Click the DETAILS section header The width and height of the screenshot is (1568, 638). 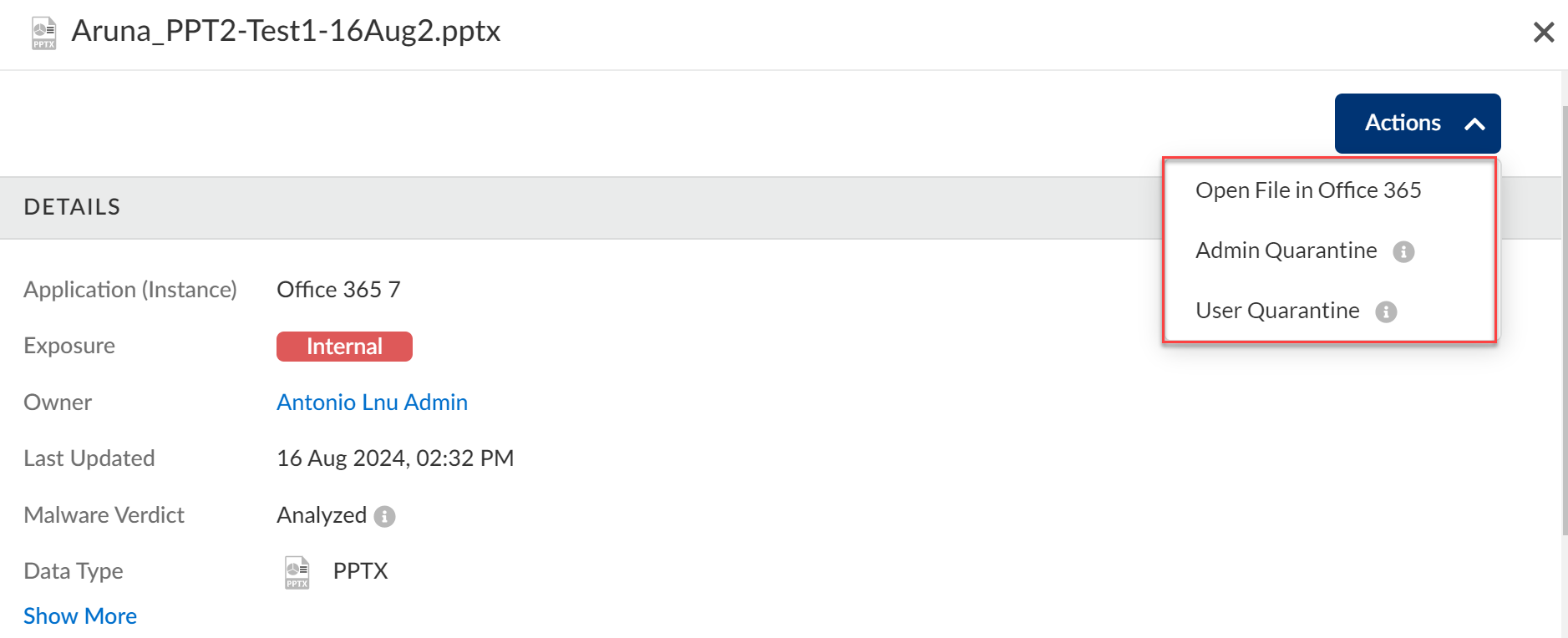[72, 207]
